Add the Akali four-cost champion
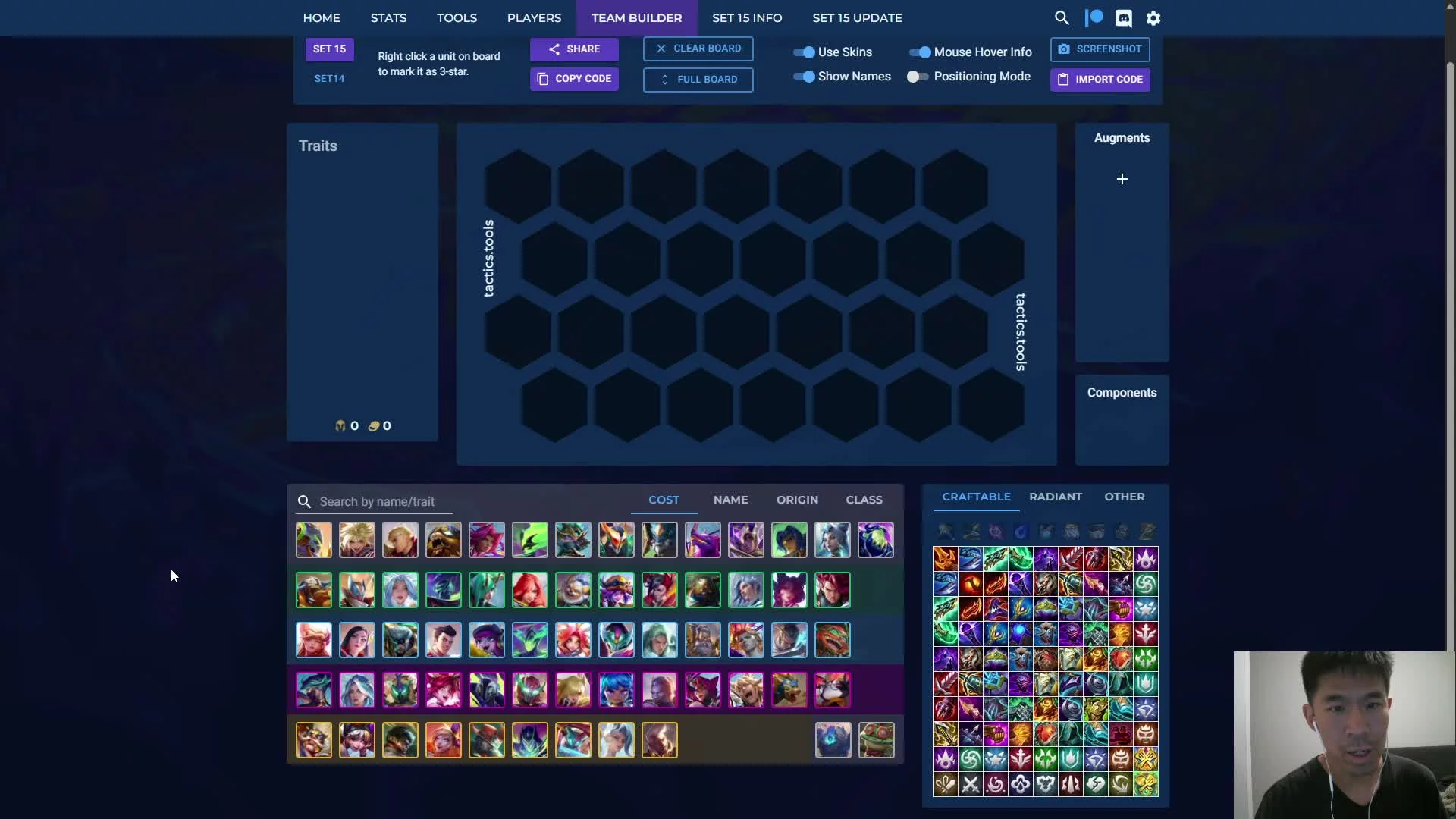Screen dimensions: 1456x819 [314, 690]
